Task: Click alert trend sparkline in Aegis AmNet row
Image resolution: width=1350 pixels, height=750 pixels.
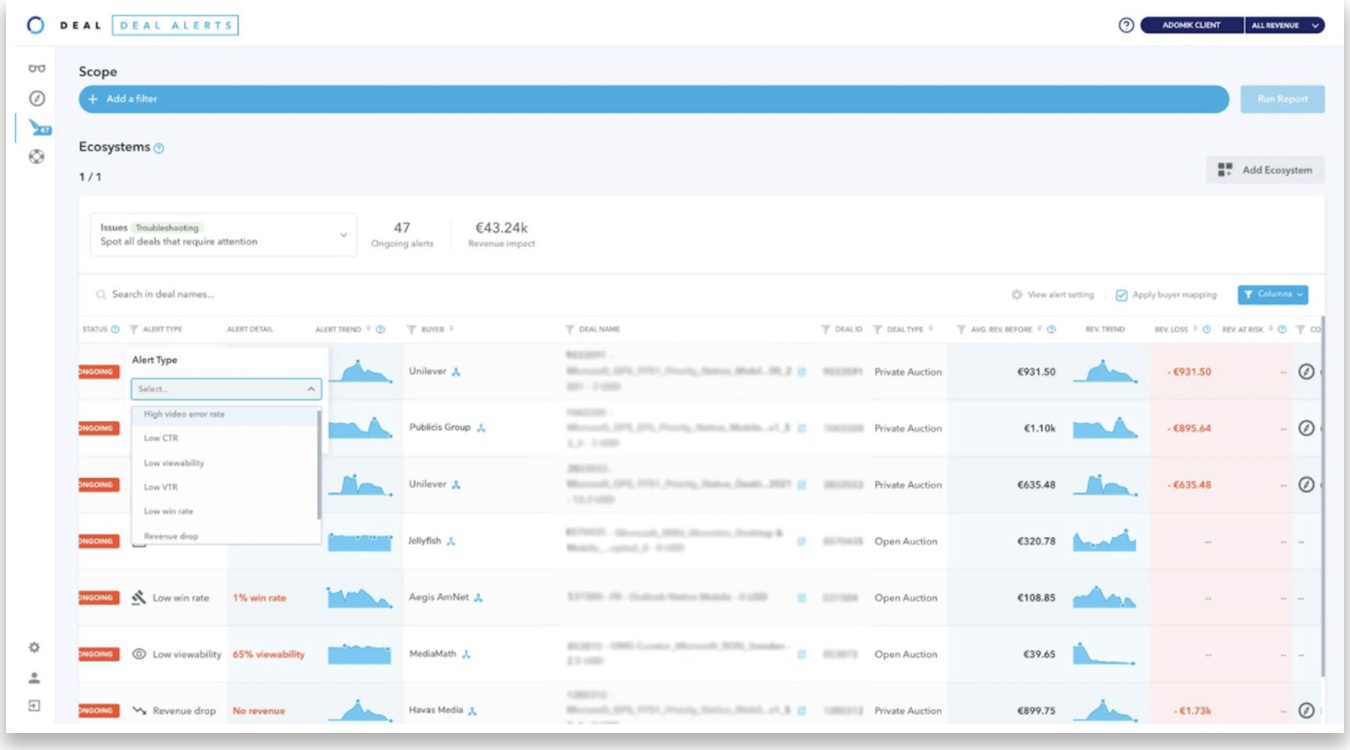Action: pos(360,598)
